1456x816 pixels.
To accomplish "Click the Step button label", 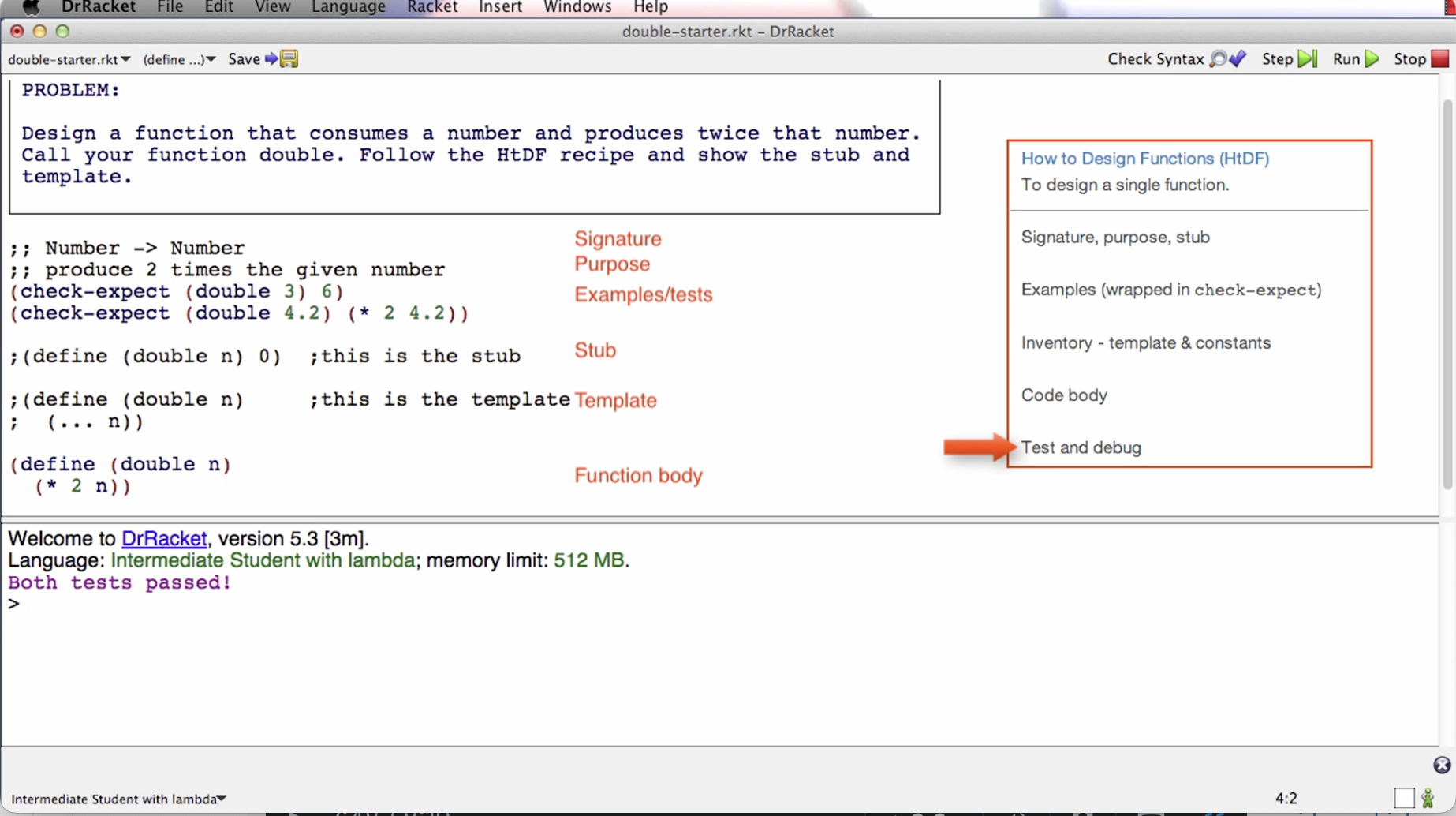I will point(1277,59).
